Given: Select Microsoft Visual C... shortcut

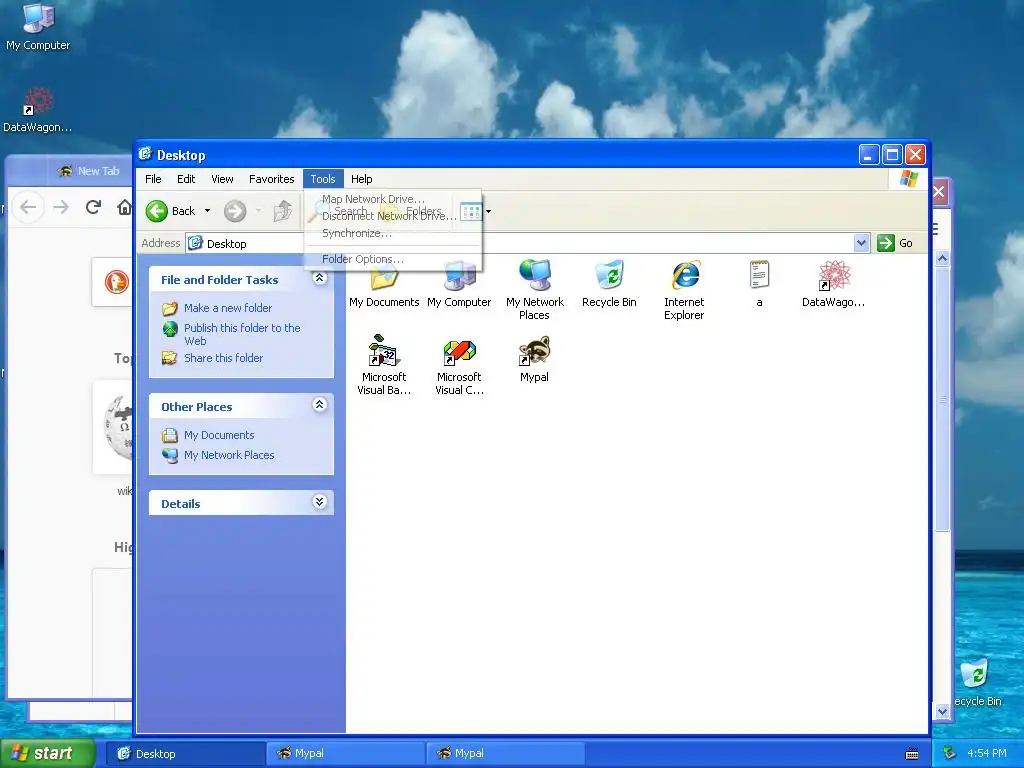Looking at the screenshot, I should tap(459, 365).
